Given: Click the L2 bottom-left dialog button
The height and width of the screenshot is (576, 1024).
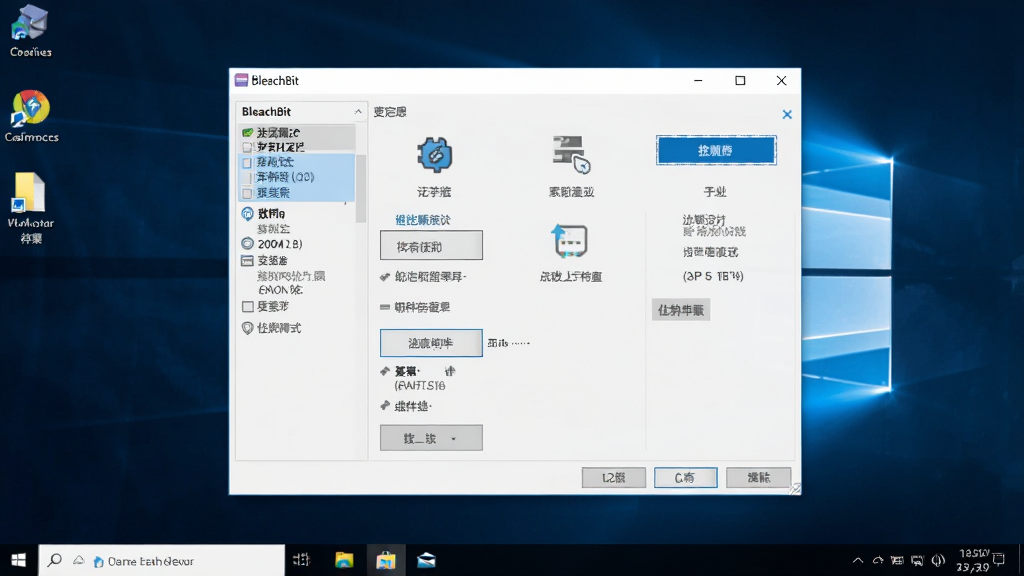Looking at the screenshot, I should [614, 477].
